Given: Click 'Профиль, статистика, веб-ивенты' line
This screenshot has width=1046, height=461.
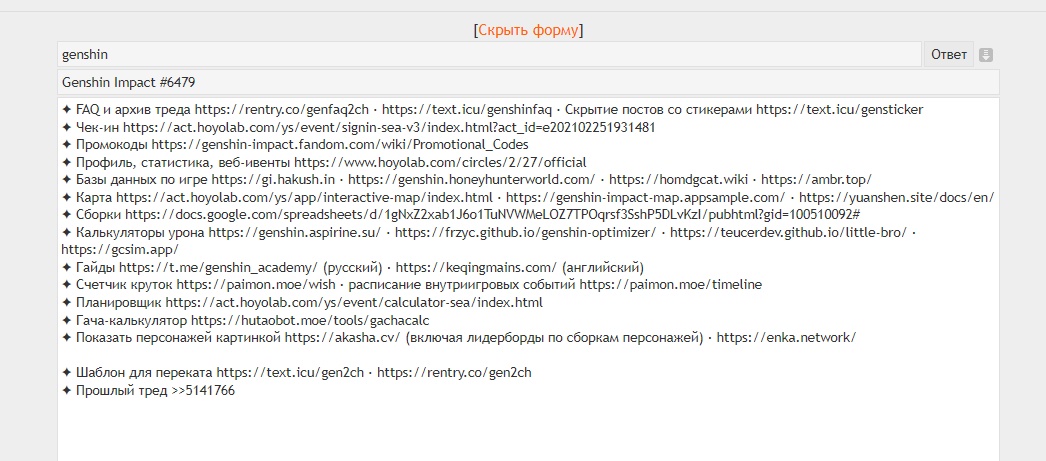Looking at the screenshot, I should pos(324,161).
